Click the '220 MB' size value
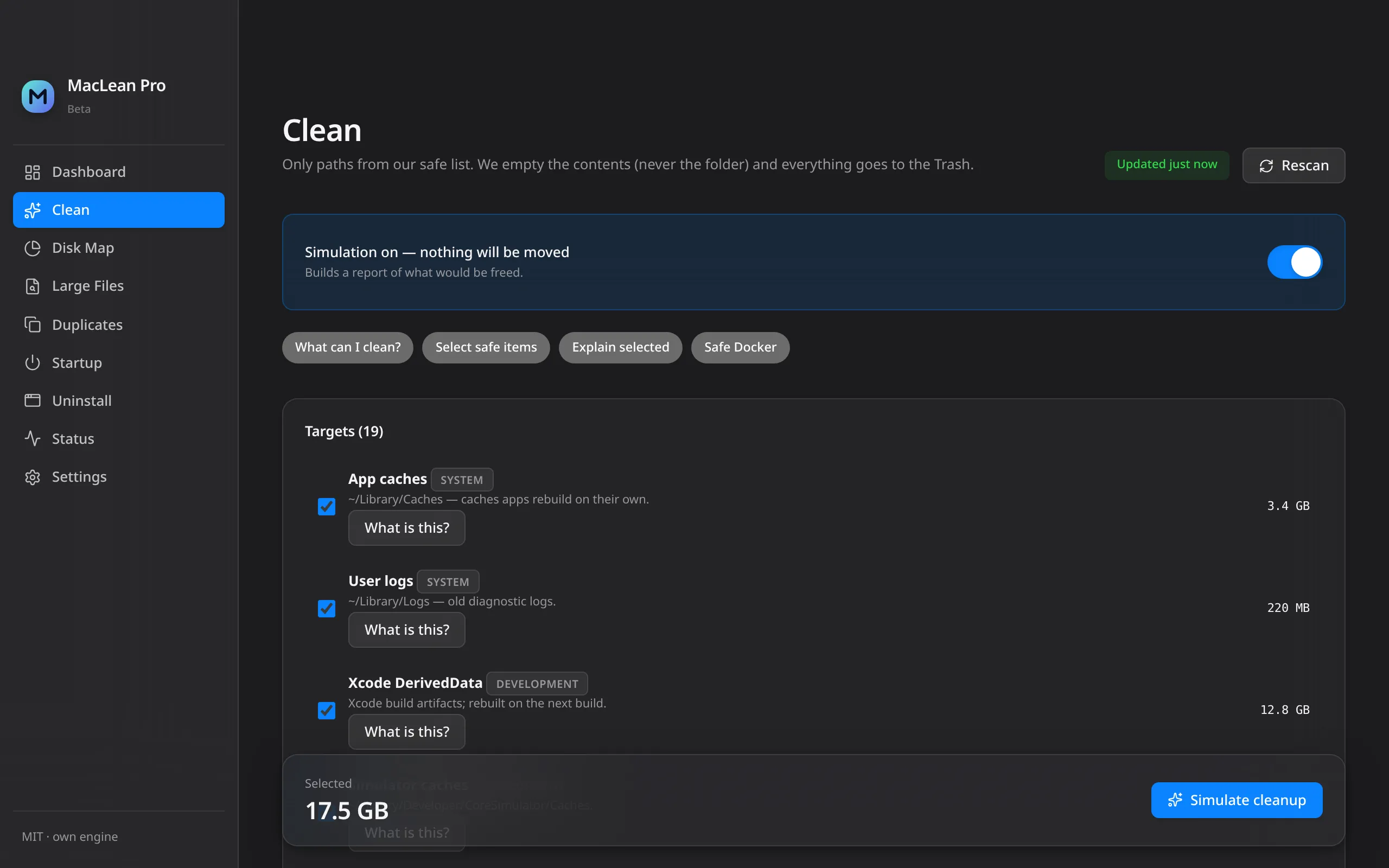The width and height of the screenshot is (1389, 868). tap(1289, 608)
